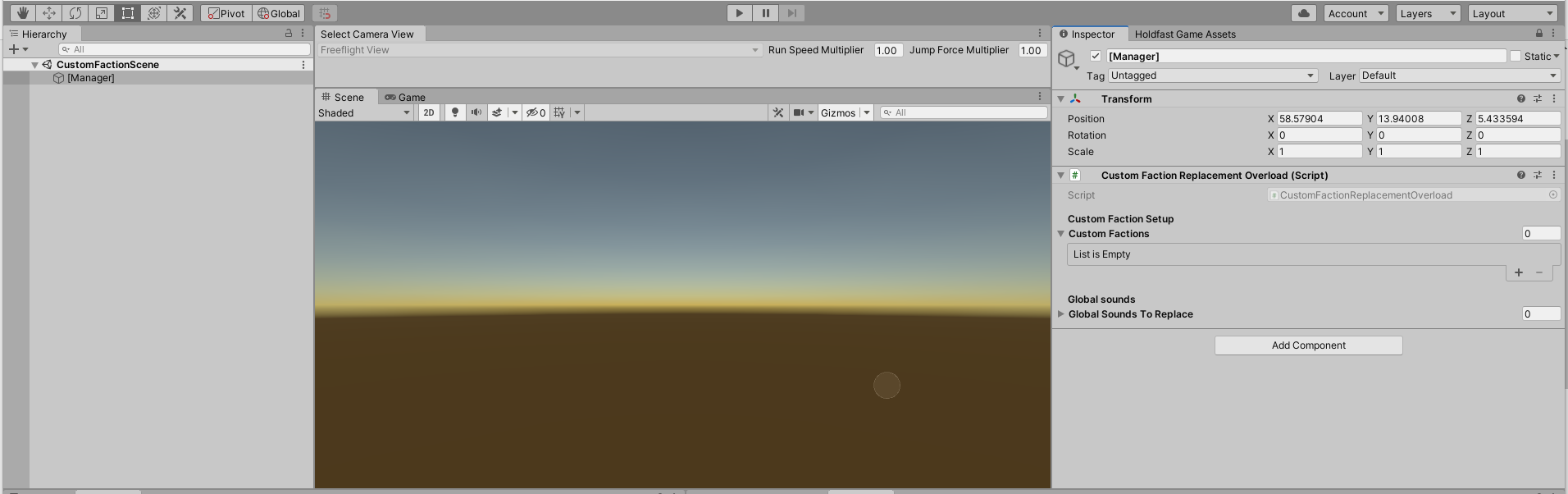Open cloud services via the cloud icon
This screenshot has height=494, width=1568.
pyautogui.click(x=1303, y=13)
